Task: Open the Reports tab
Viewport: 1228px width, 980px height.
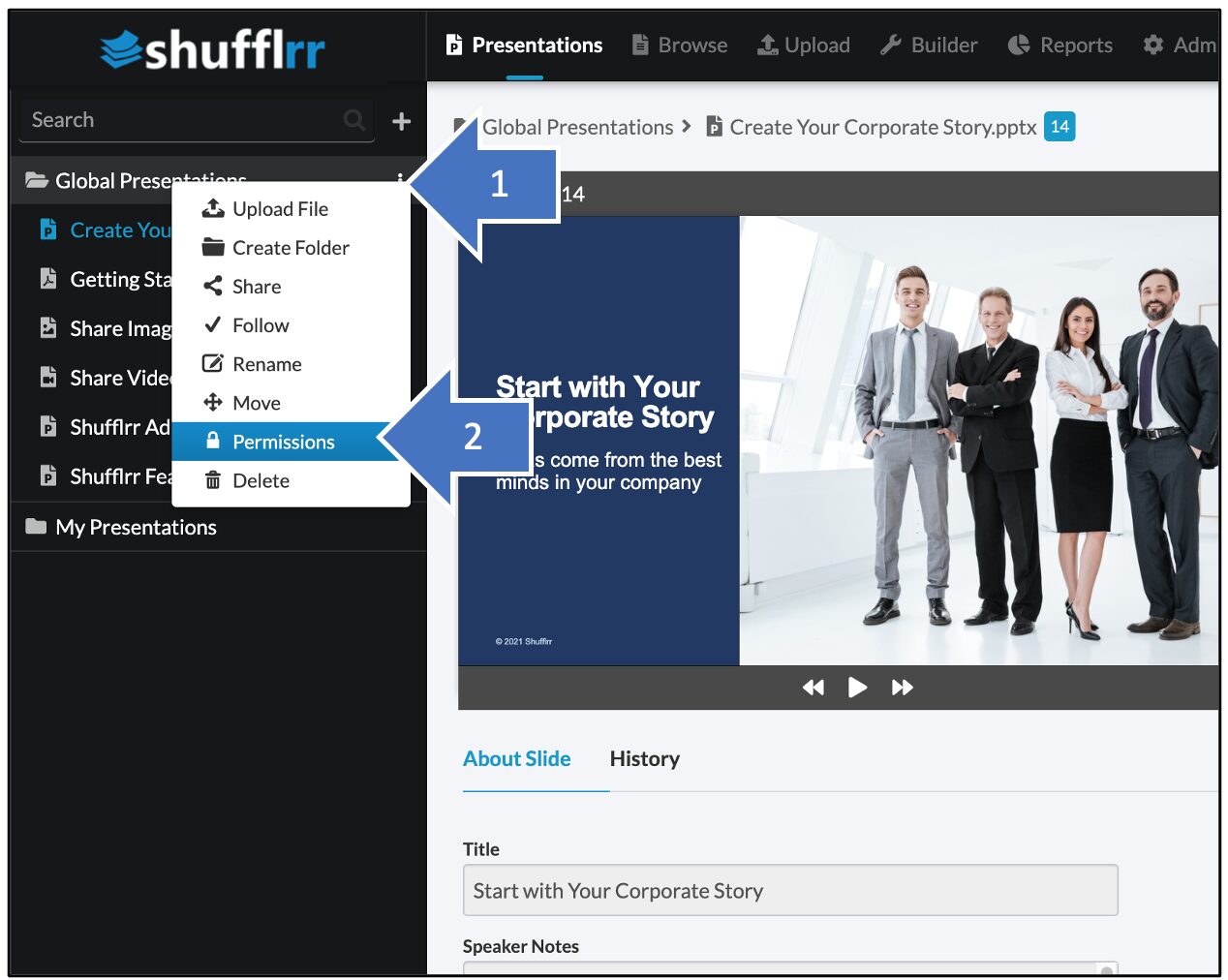Action: [1061, 45]
